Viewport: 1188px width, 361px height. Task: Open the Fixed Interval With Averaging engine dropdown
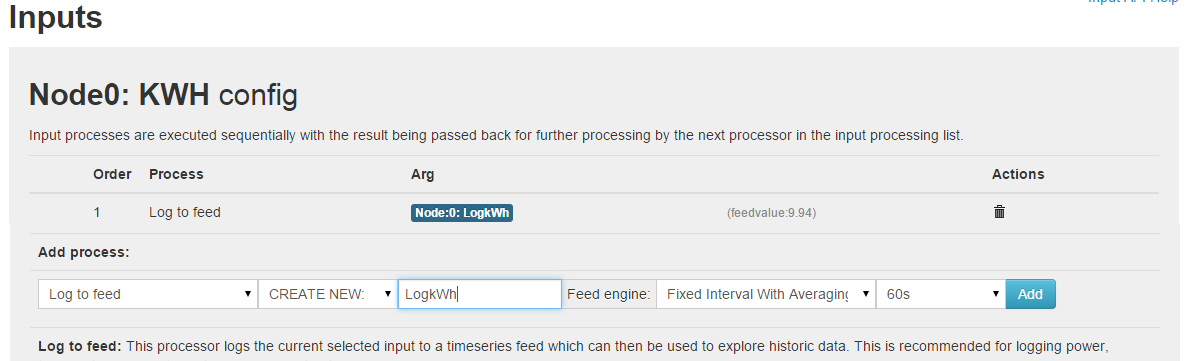point(765,294)
